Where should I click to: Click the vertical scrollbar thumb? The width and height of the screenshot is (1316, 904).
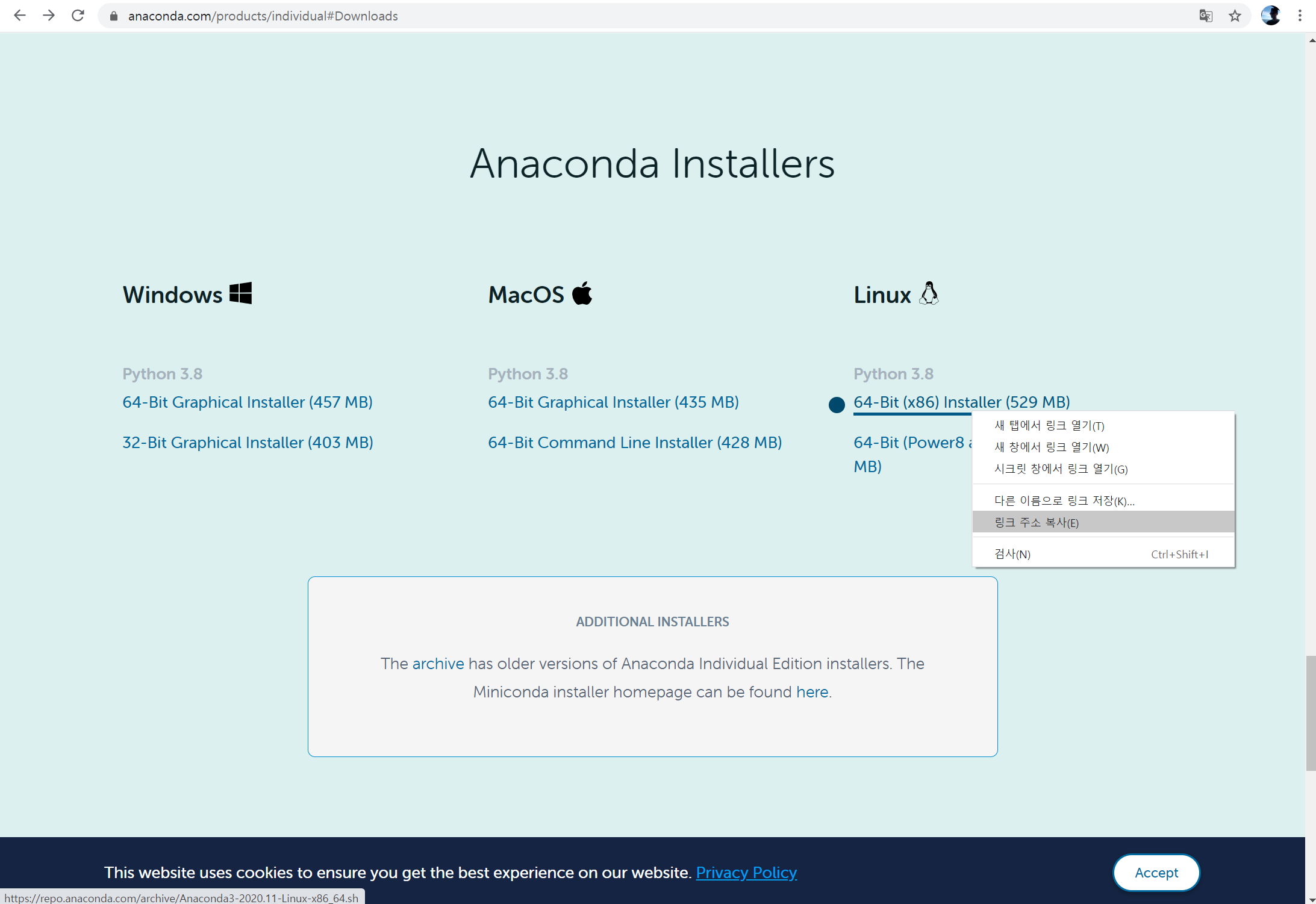(1311, 714)
